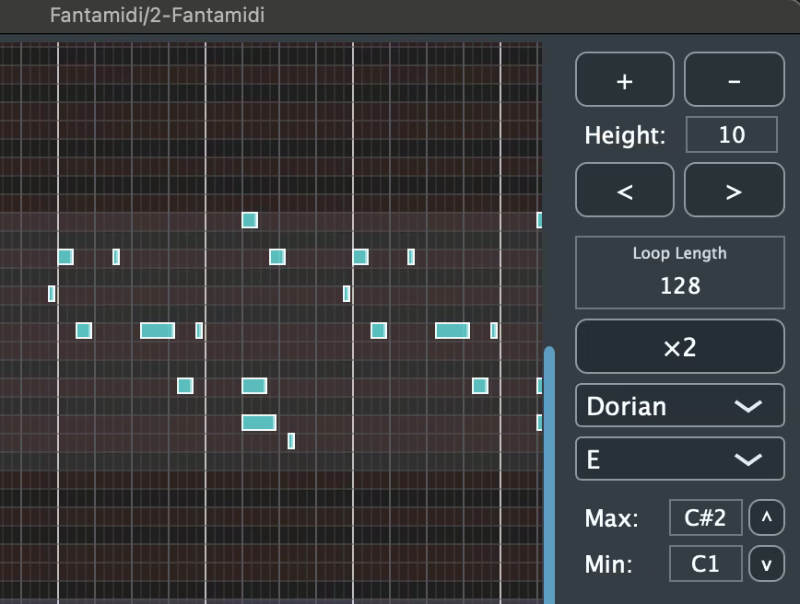Image resolution: width=800 pixels, height=604 pixels.
Task: Open the E root note dropdown
Action: tap(680, 459)
